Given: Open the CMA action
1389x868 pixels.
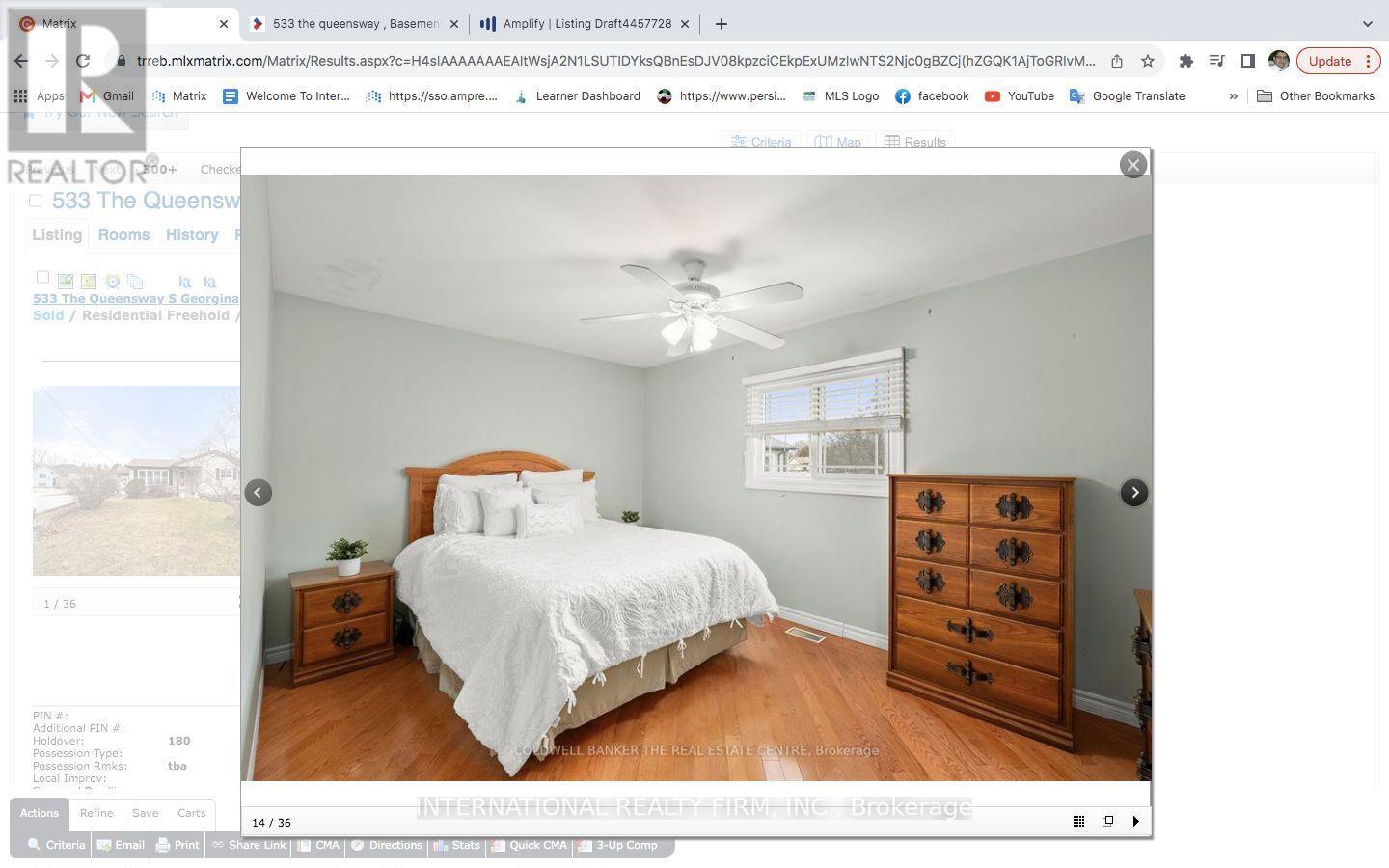Looking at the screenshot, I should pyautogui.click(x=319, y=845).
